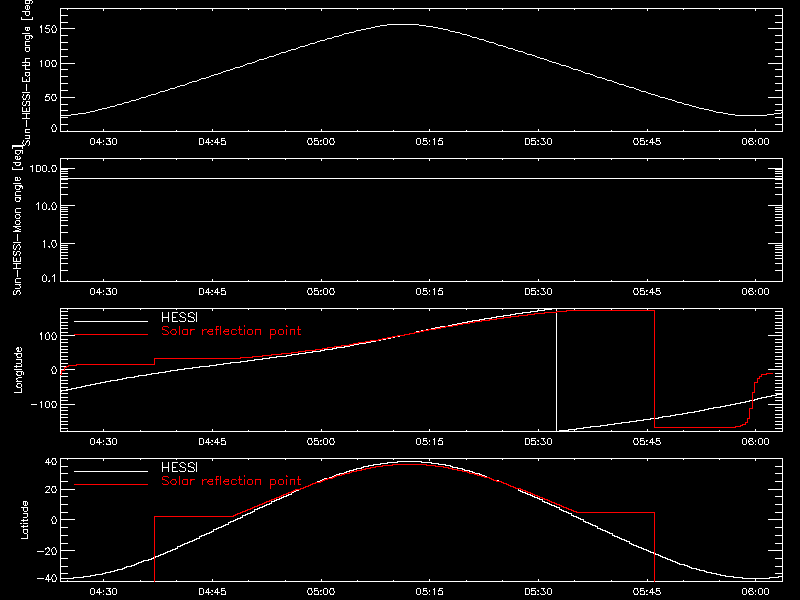
Task: Click 06:00 label under Earth angle plot
Action: click(755, 142)
